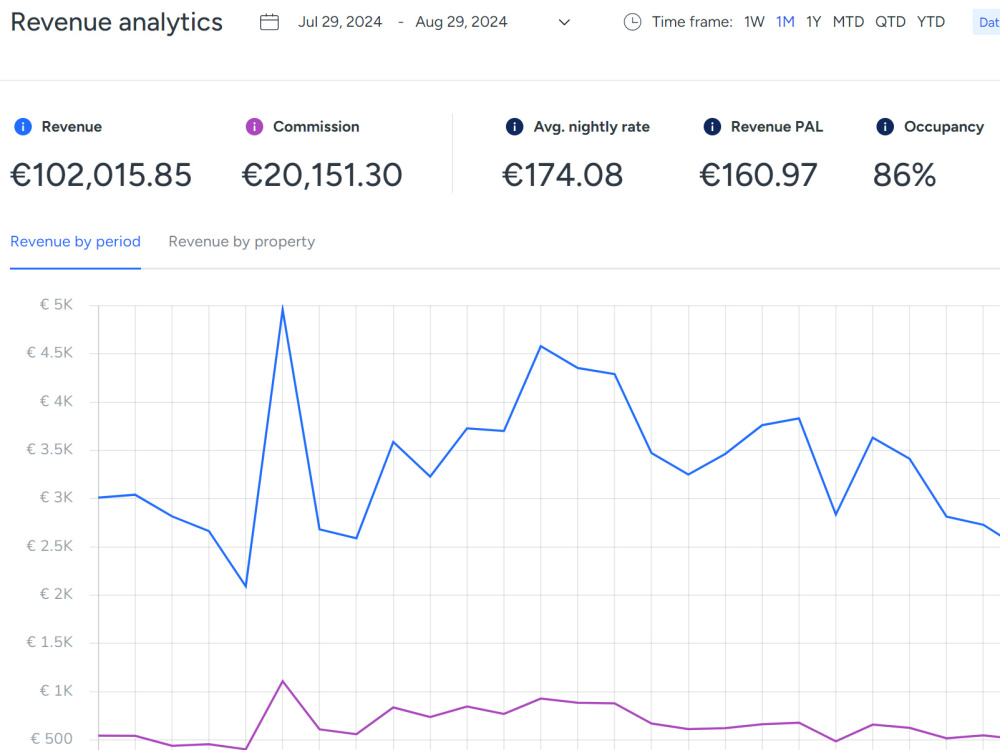This screenshot has height=750, width=1000.
Task: Select the Jul 29, 2024 start date
Action: (340, 22)
